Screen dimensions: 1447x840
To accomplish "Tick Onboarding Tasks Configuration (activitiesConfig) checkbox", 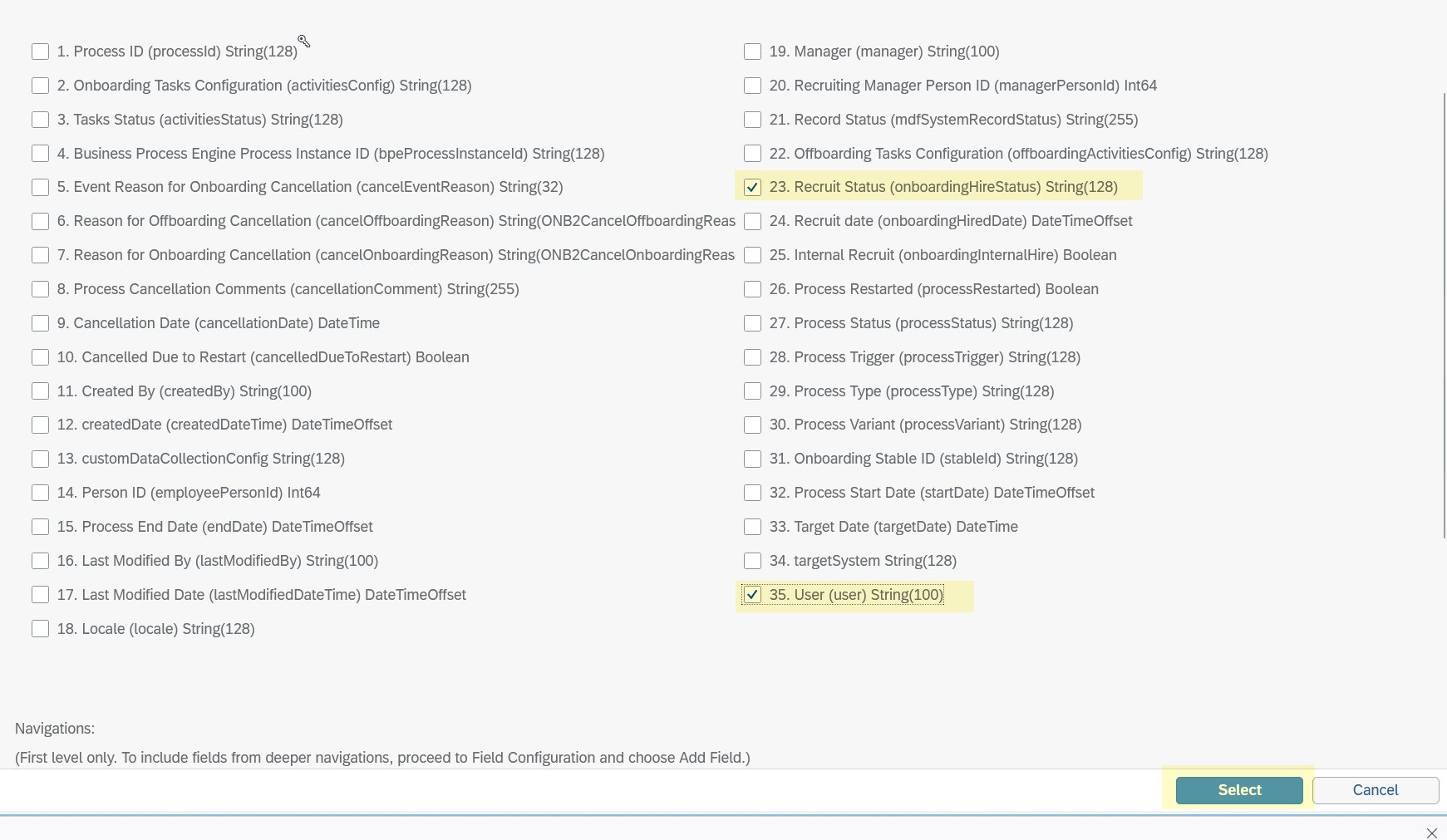I will (40, 86).
